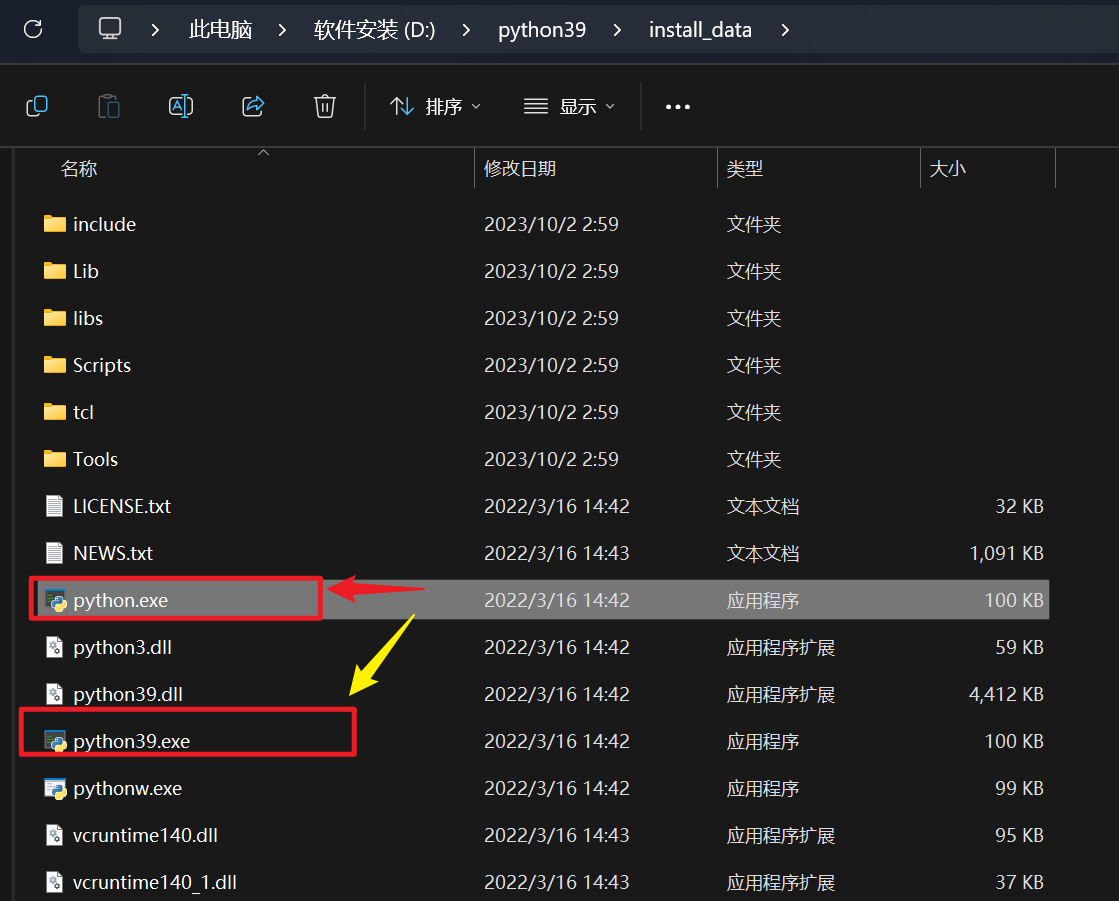The image size is (1119, 901).
Task: Click the rename icon in toolbar
Action: (x=181, y=106)
